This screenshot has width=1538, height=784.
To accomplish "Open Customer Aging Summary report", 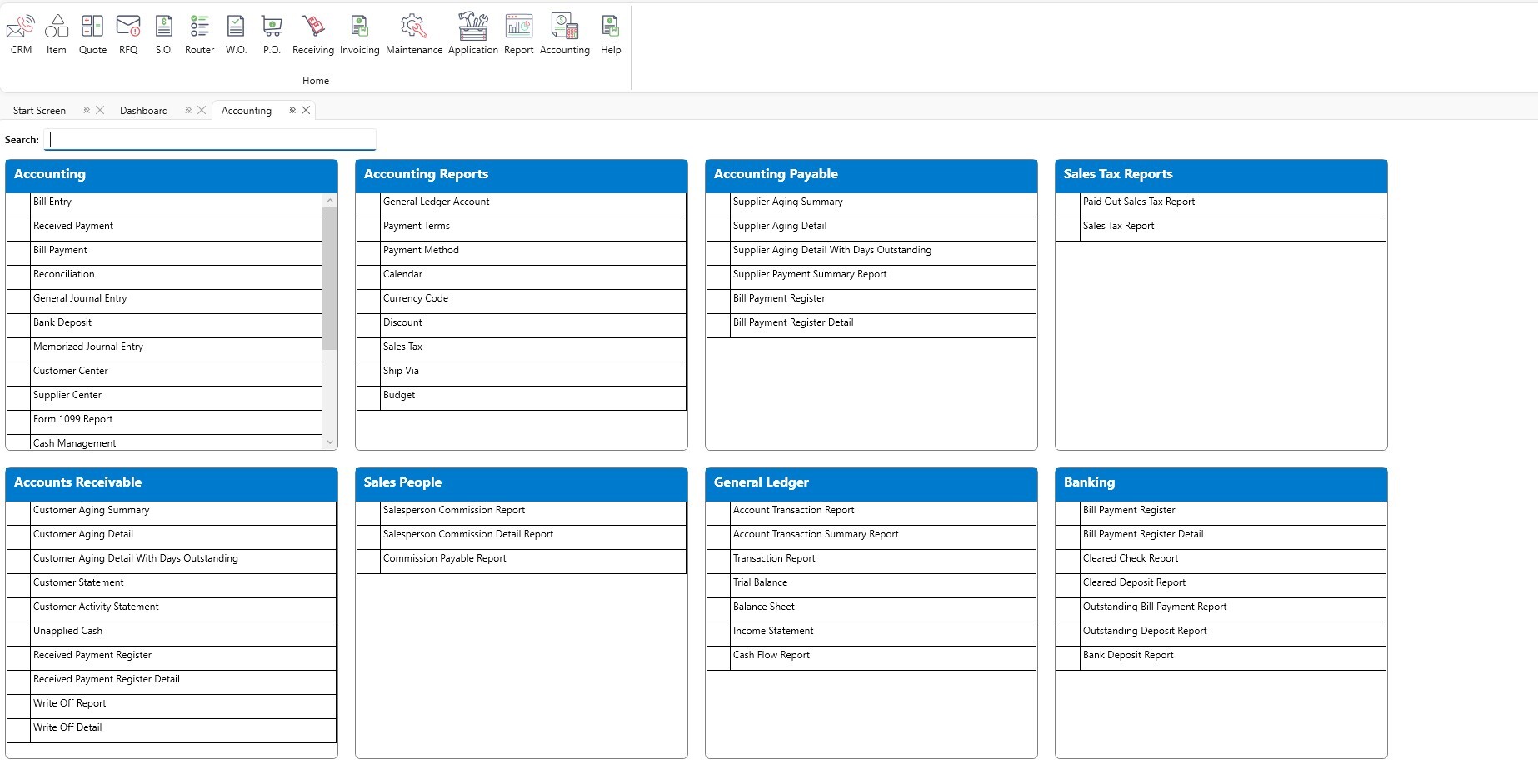I will [92, 511].
